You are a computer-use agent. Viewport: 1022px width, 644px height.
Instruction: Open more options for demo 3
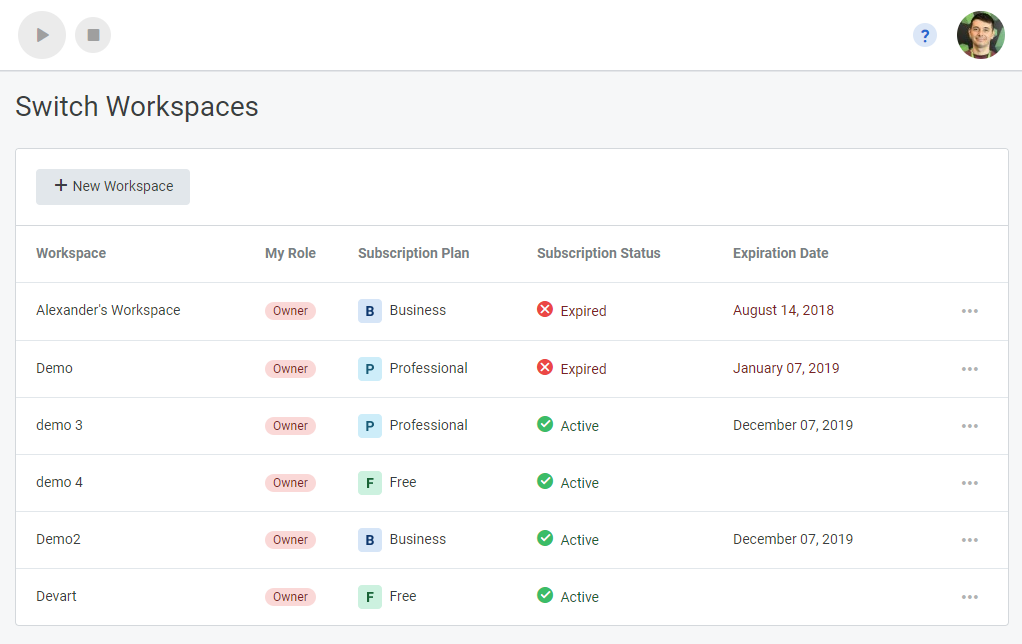click(969, 426)
